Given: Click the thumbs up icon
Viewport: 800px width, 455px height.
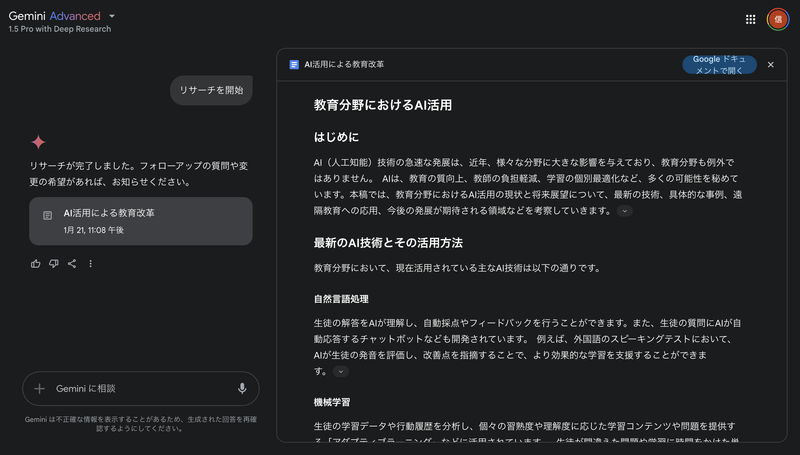Looking at the screenshot, I should 36,264.
